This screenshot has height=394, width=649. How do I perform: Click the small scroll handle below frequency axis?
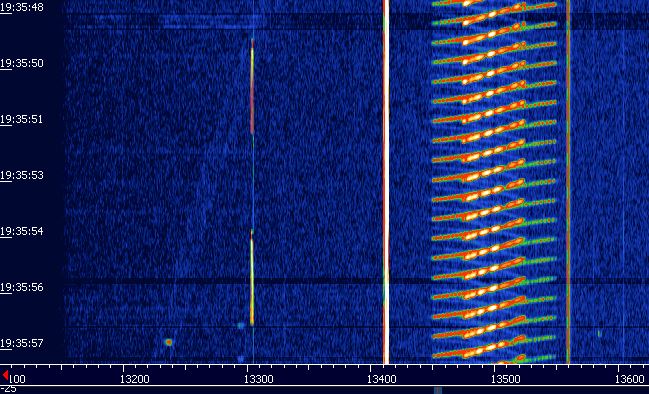click(x=437, y=390)
